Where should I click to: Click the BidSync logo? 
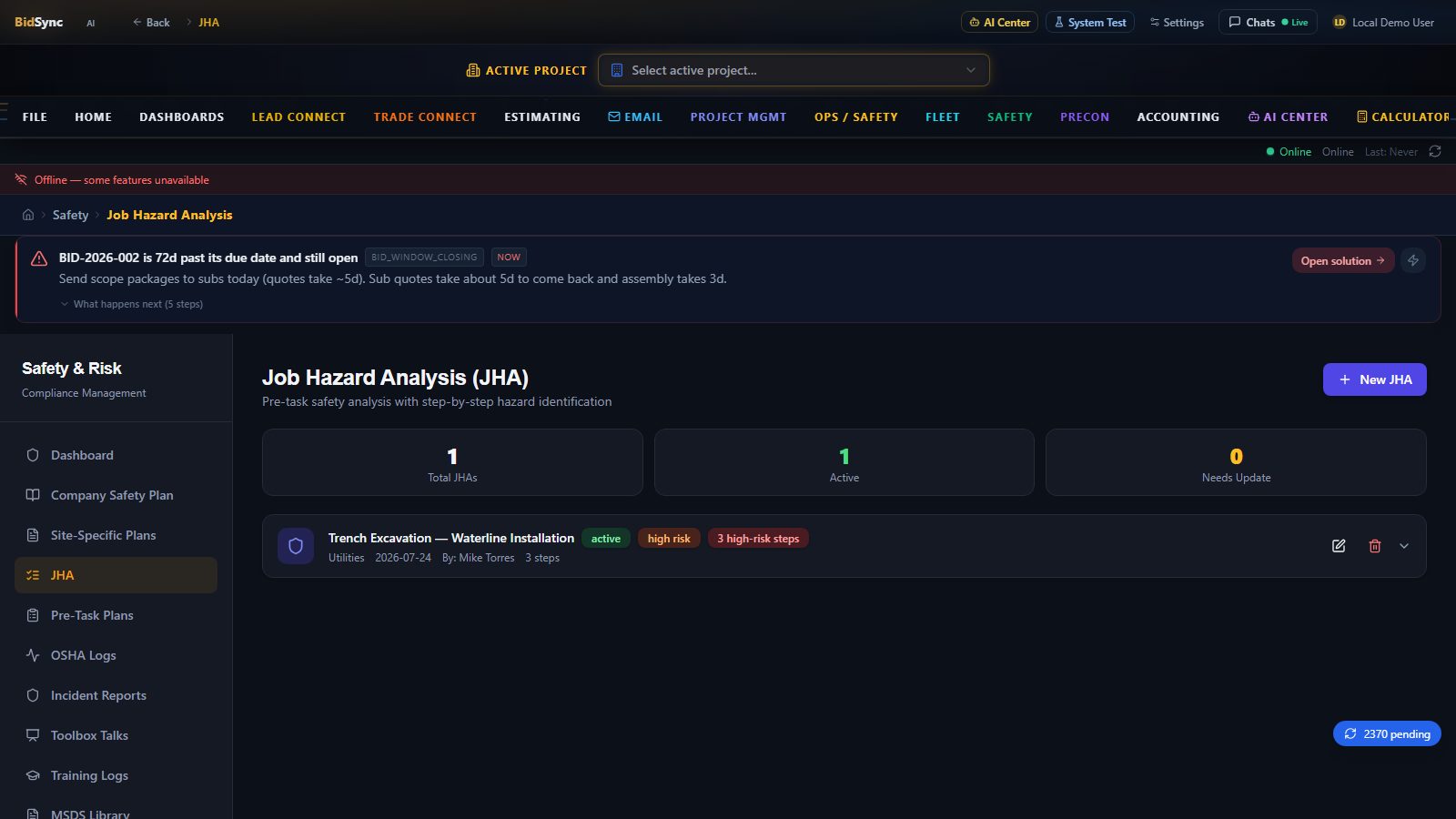tap(38, 22)
